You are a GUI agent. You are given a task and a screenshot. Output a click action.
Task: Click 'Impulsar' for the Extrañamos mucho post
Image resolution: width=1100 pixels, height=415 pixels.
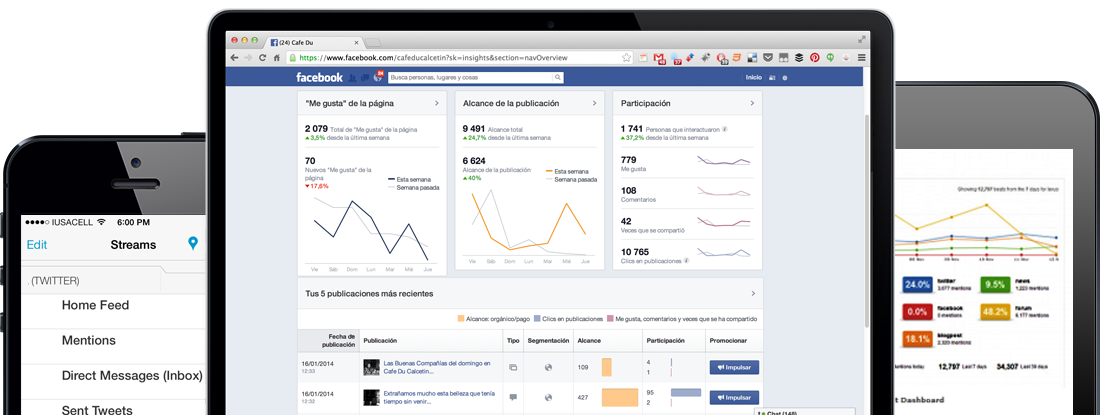(735, 397)
